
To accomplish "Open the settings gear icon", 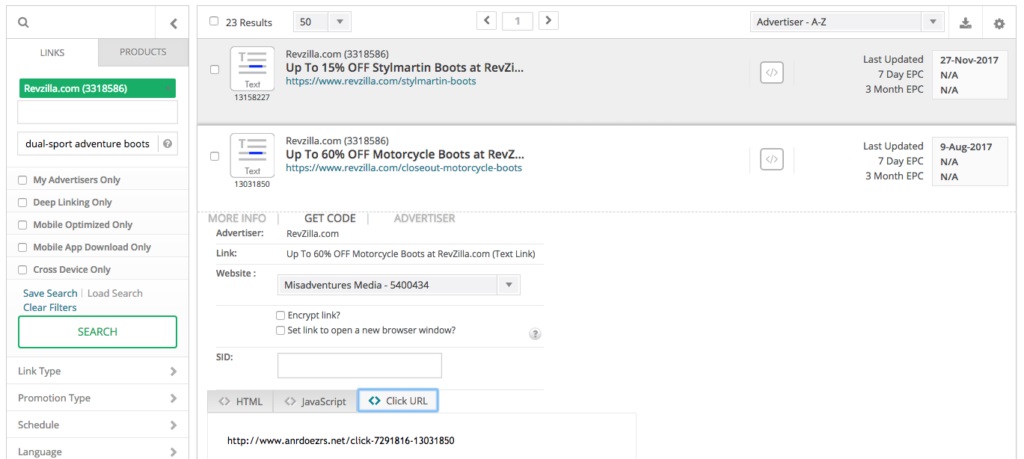I will point(999,22).
